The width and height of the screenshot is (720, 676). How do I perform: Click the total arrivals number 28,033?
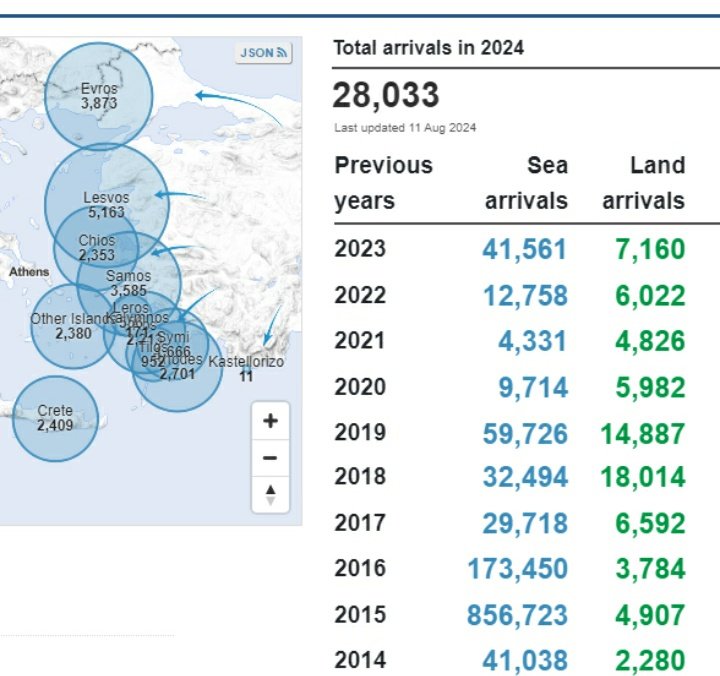tap(386, 96)
